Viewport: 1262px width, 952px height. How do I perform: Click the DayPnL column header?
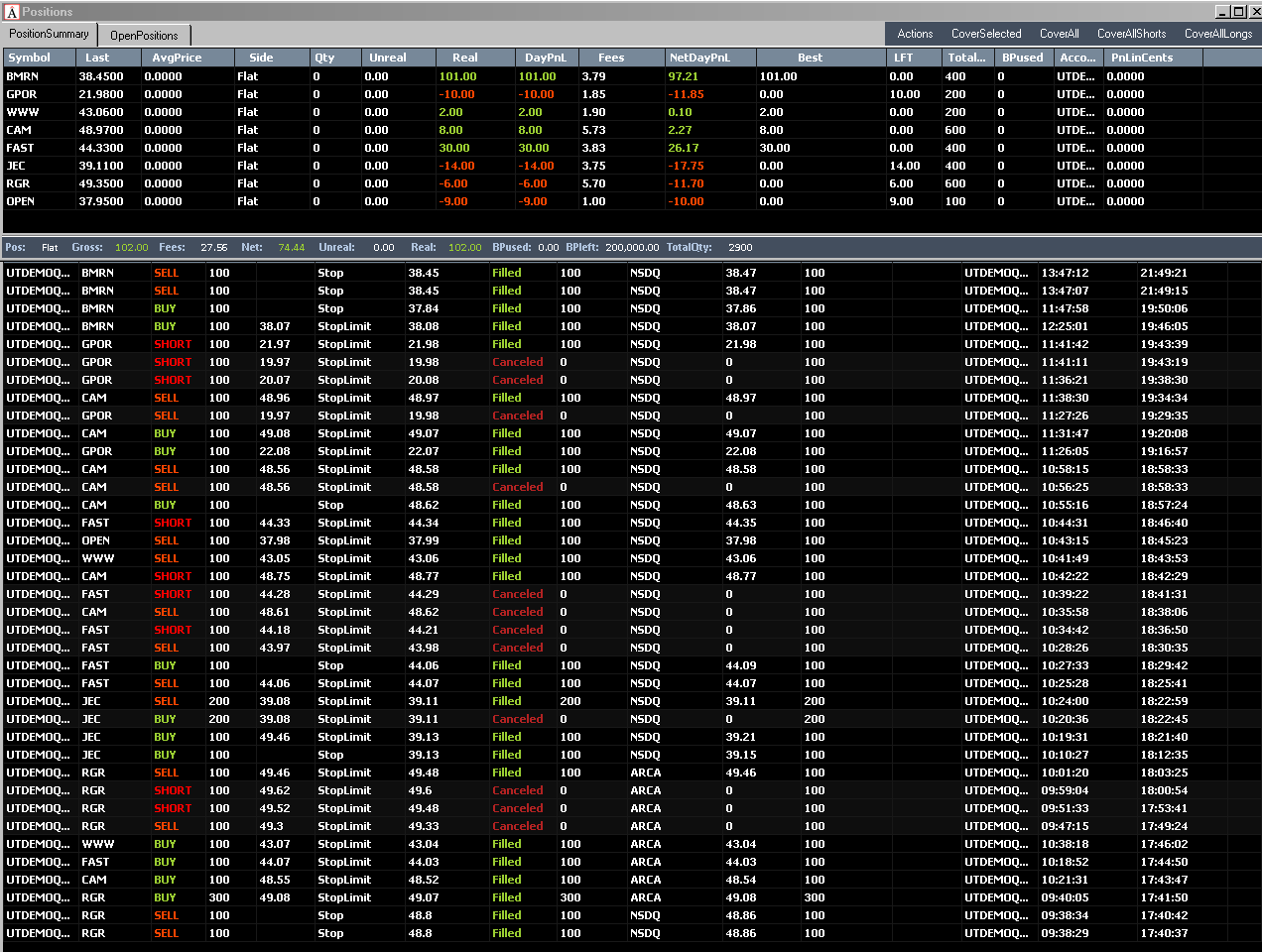pos(546,58)
